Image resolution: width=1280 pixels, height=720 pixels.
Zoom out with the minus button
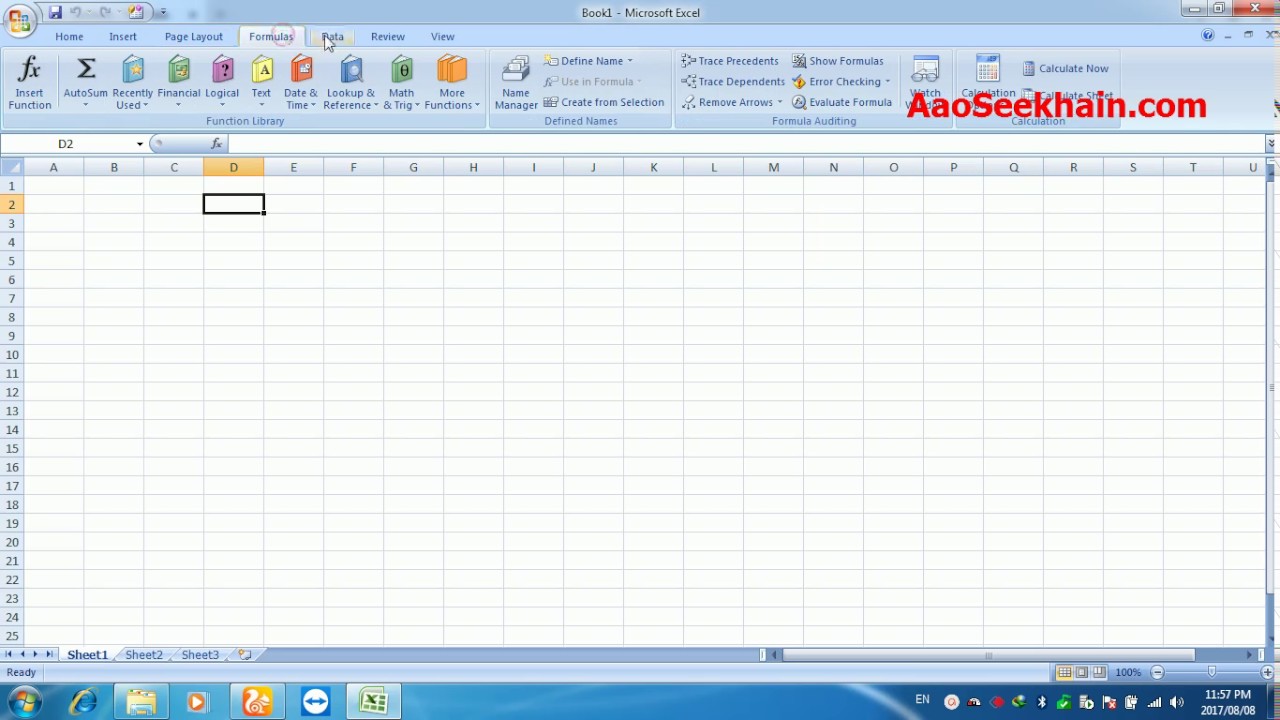1157,673
